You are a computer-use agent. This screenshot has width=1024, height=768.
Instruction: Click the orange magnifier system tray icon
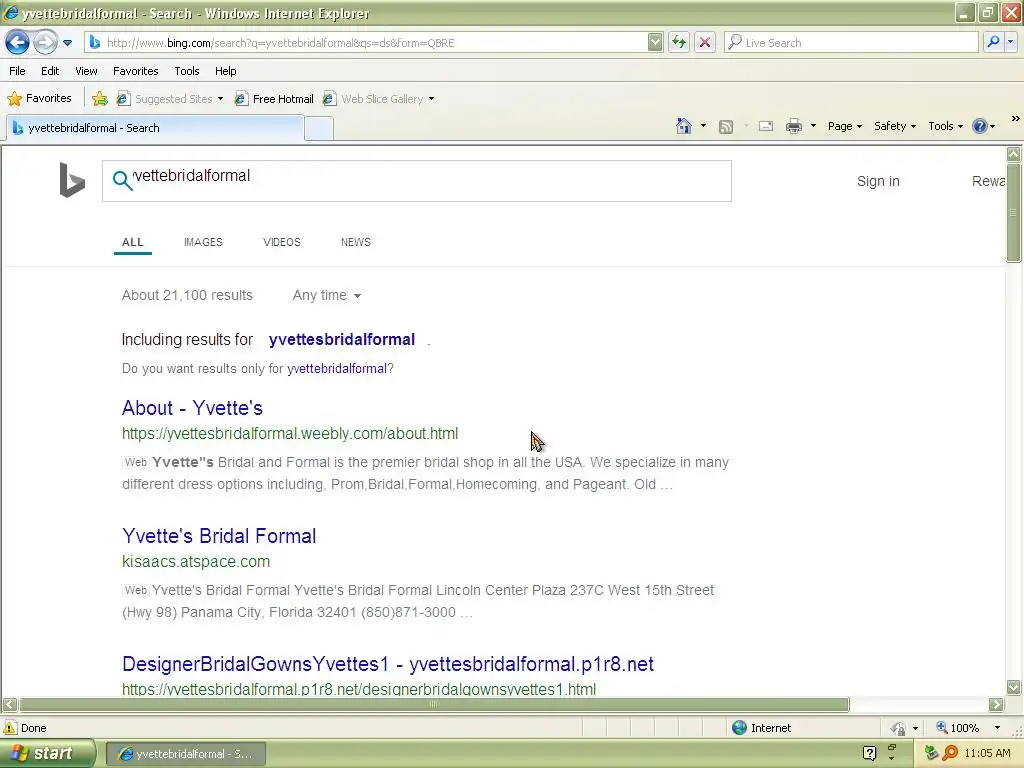(x=950, y=754)
